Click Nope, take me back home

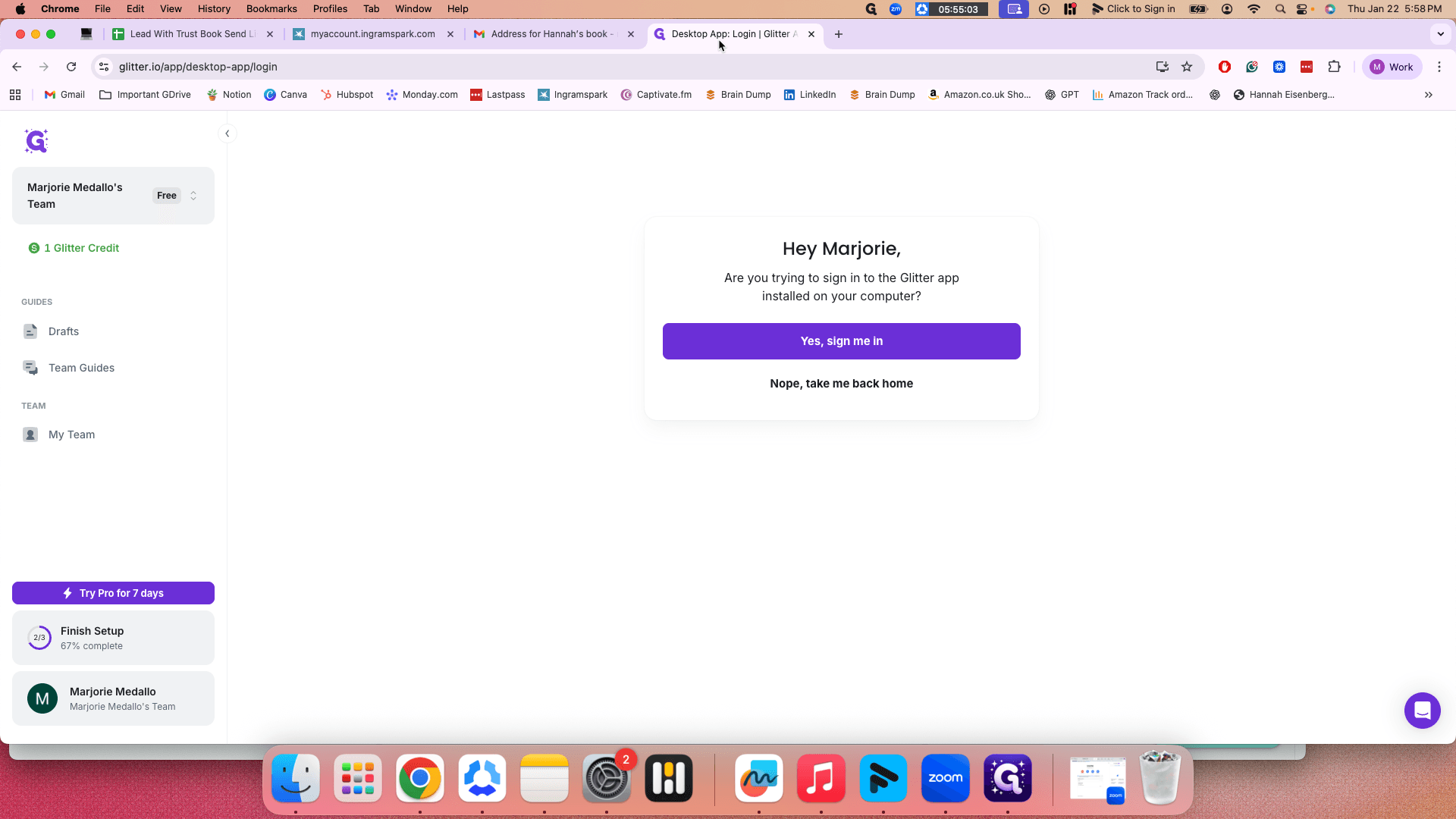click(842, 384)
